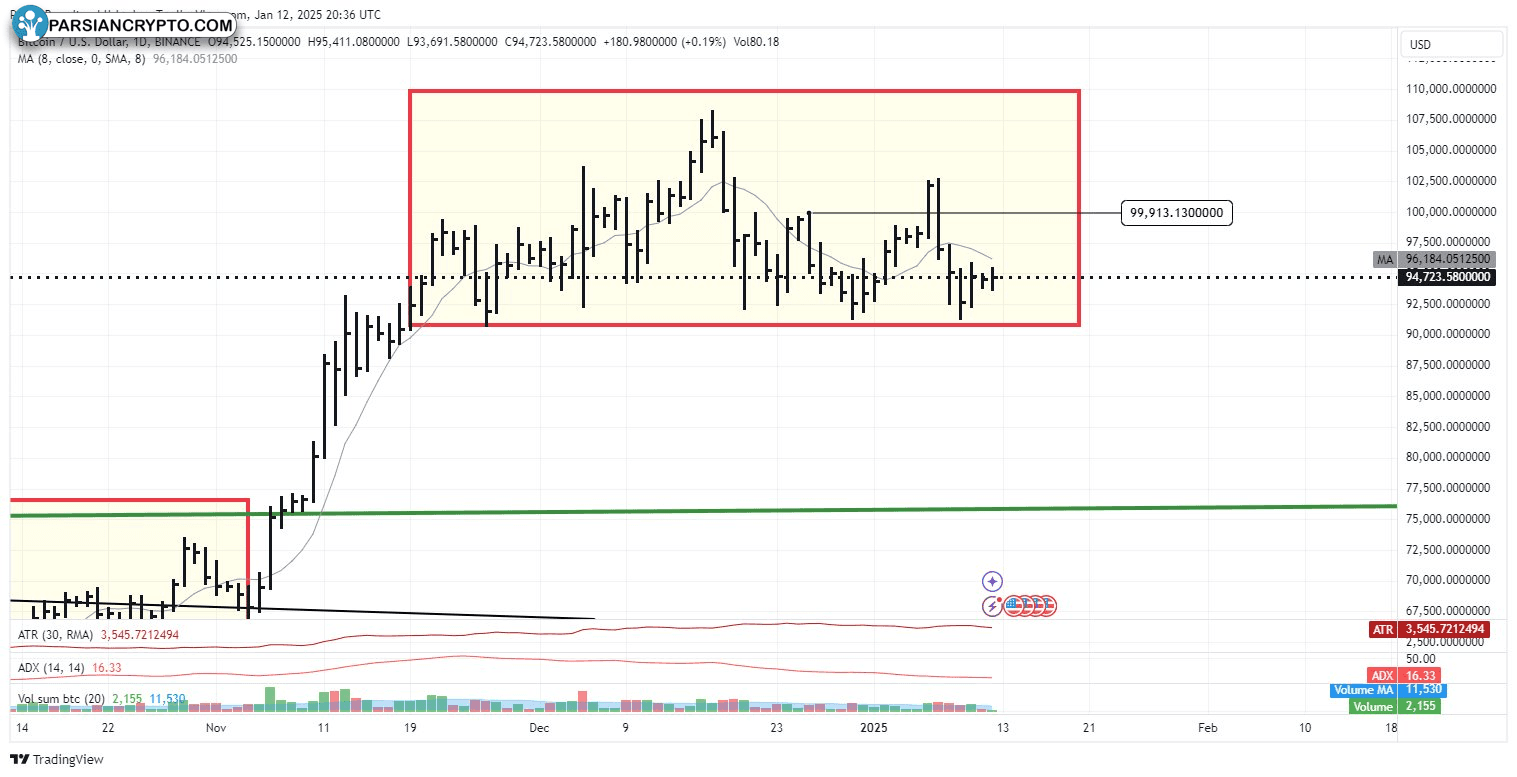Click the TradingView logo at bottom left
This screenshot has width=1517, height=777.
coord(57,759)
